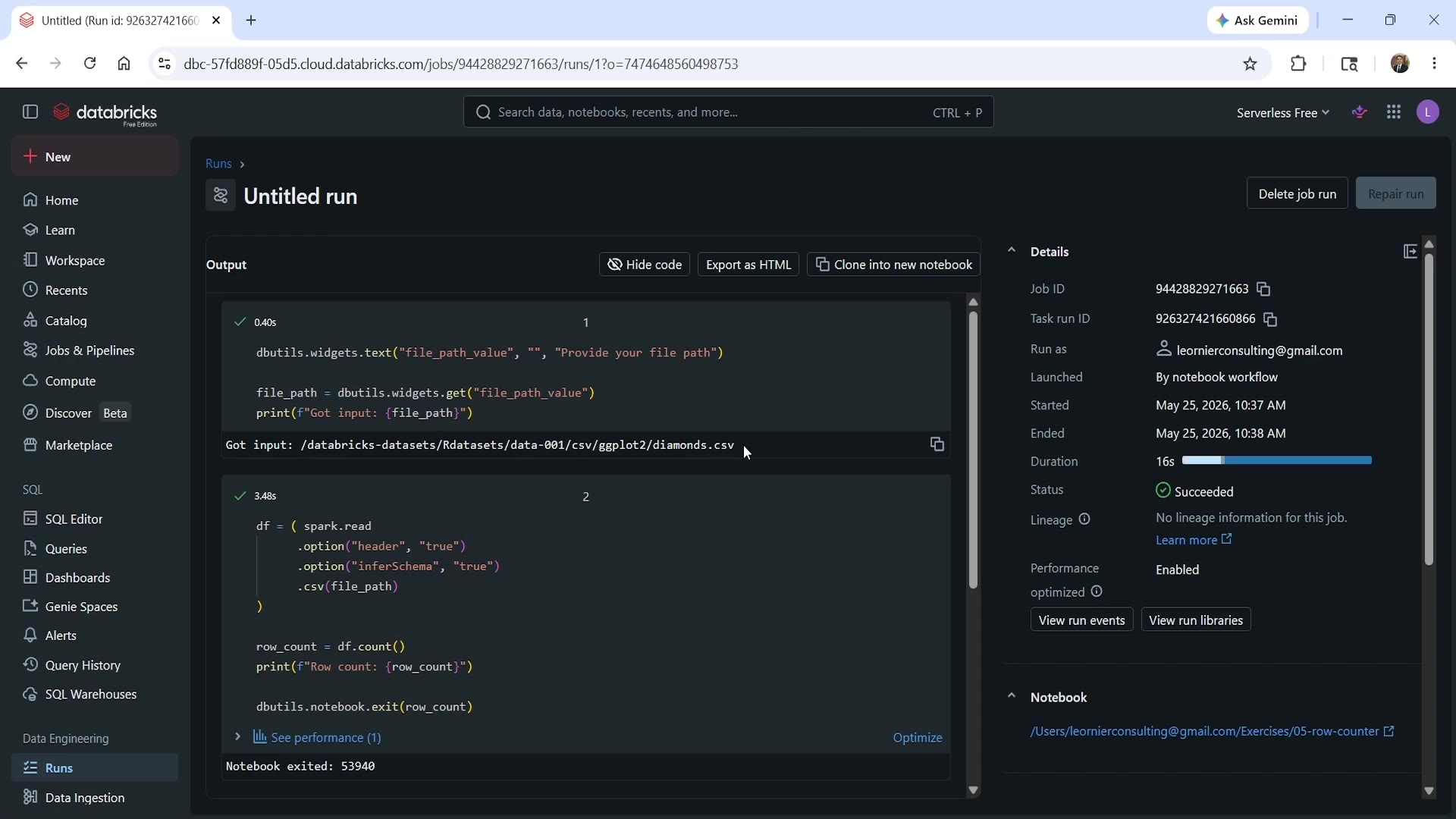The image size is (1456, 819).
Task: Open Jobs & Pipelines in sidebar
Action: (x=95, y=350)
